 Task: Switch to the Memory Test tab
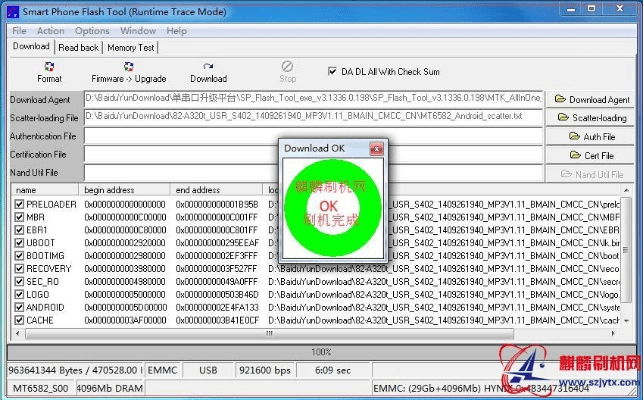point(131,47)
